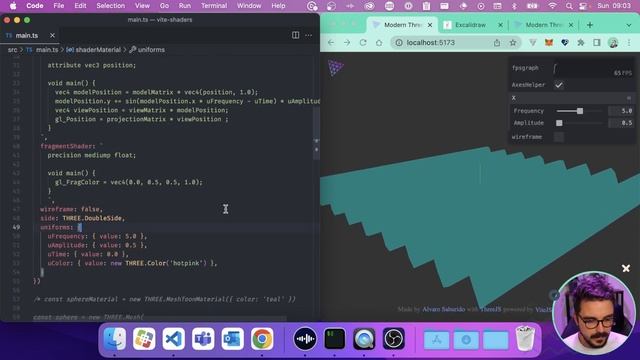
Task: Open the Trash in the Dock
Action: pyautogui.click(x=525, y=339)
